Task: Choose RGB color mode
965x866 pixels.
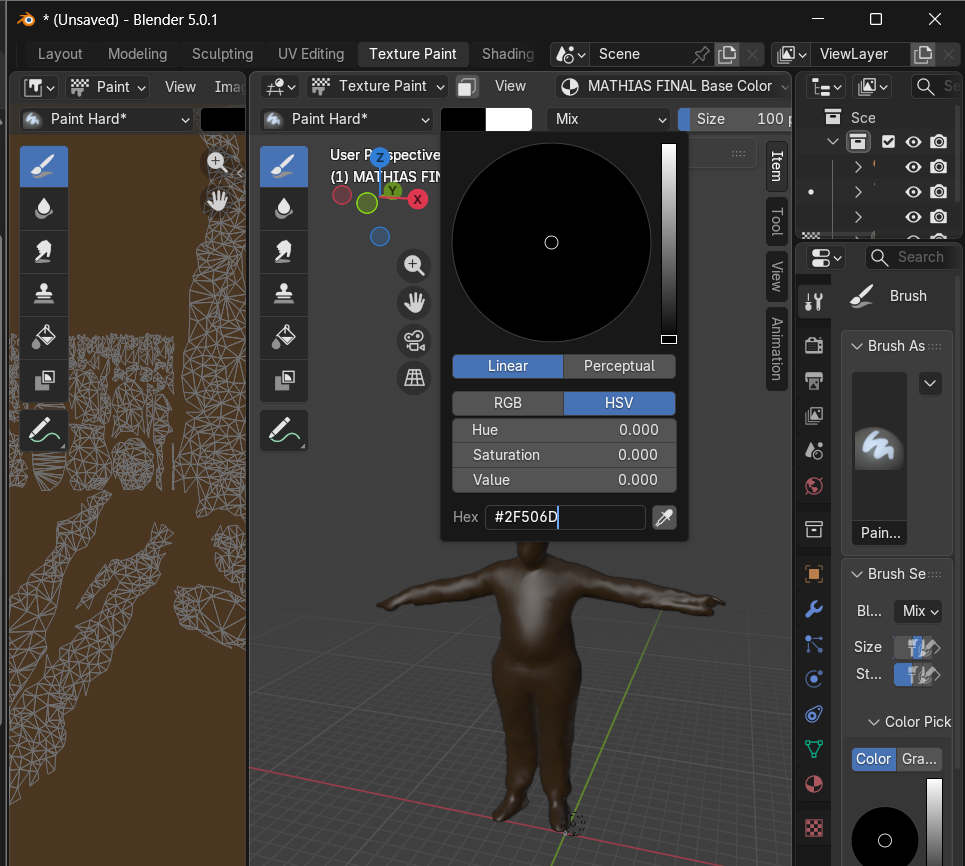Action: coord(507,403)
